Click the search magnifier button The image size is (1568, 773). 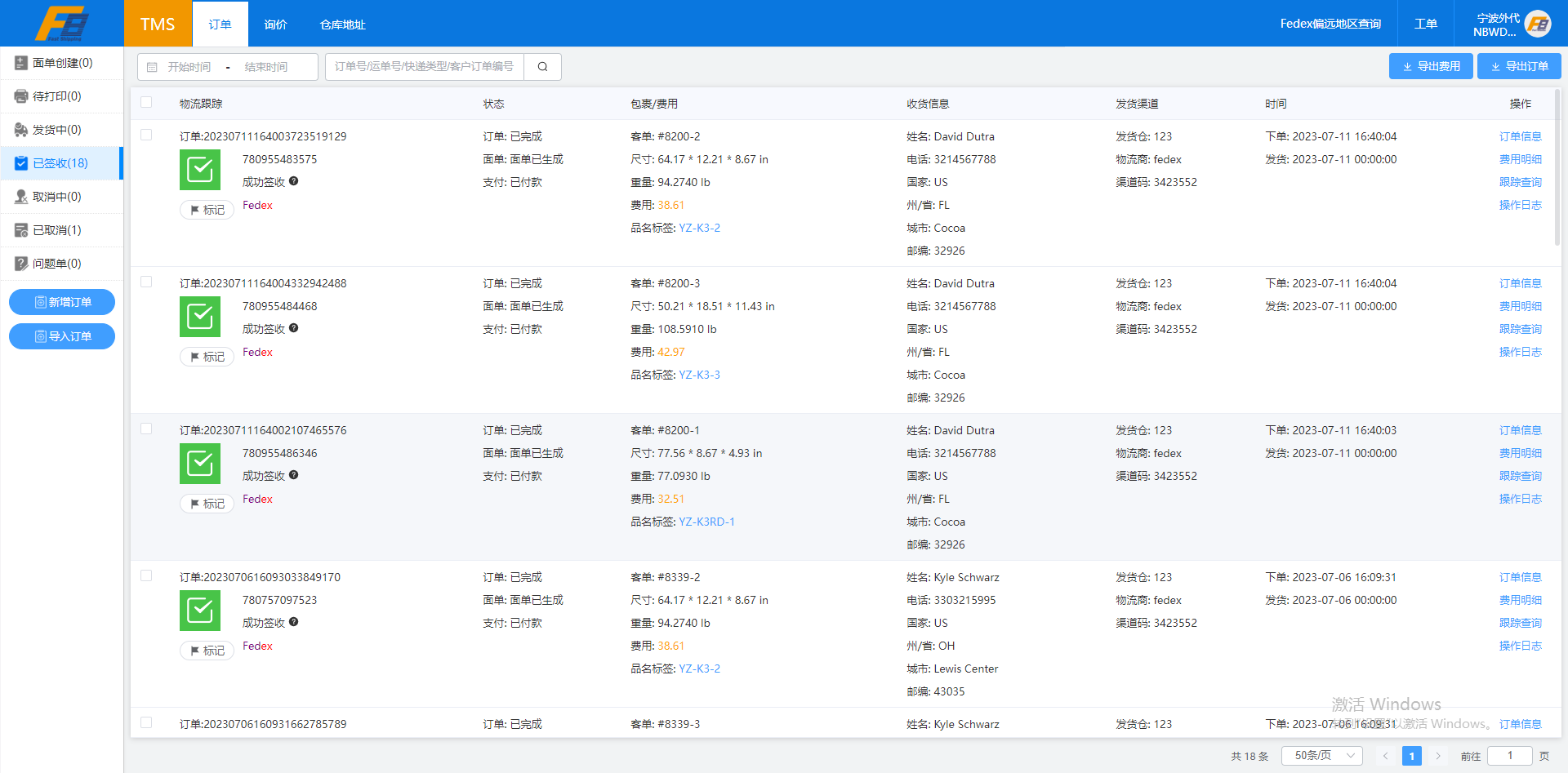pos(542,67)
